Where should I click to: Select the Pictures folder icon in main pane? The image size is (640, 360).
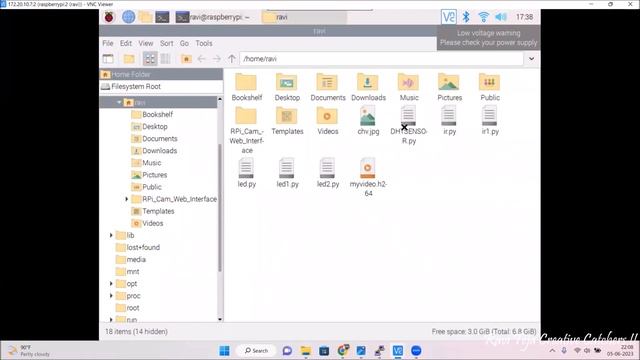pos(449,87)
